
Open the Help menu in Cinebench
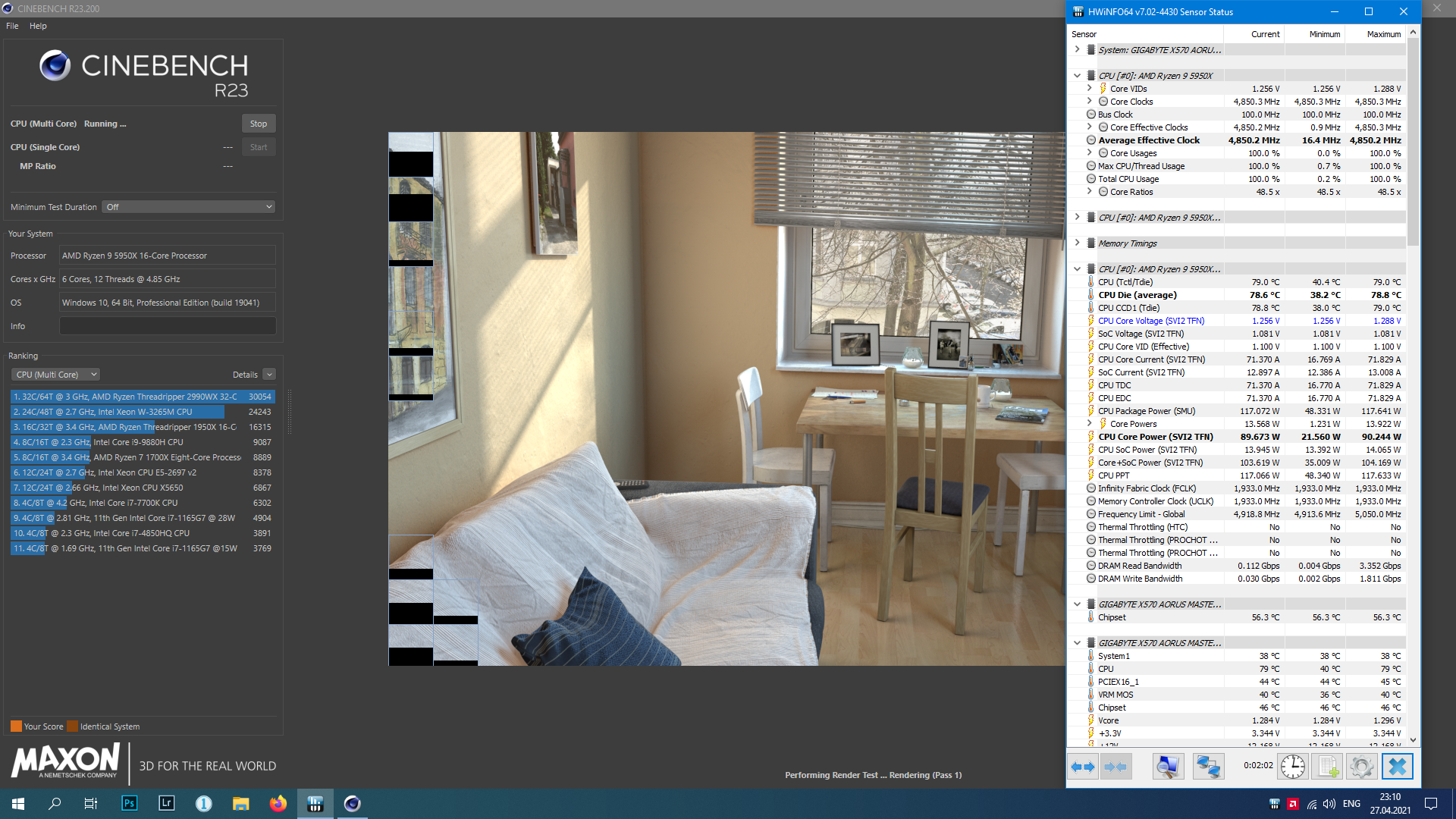coord(38,26)
